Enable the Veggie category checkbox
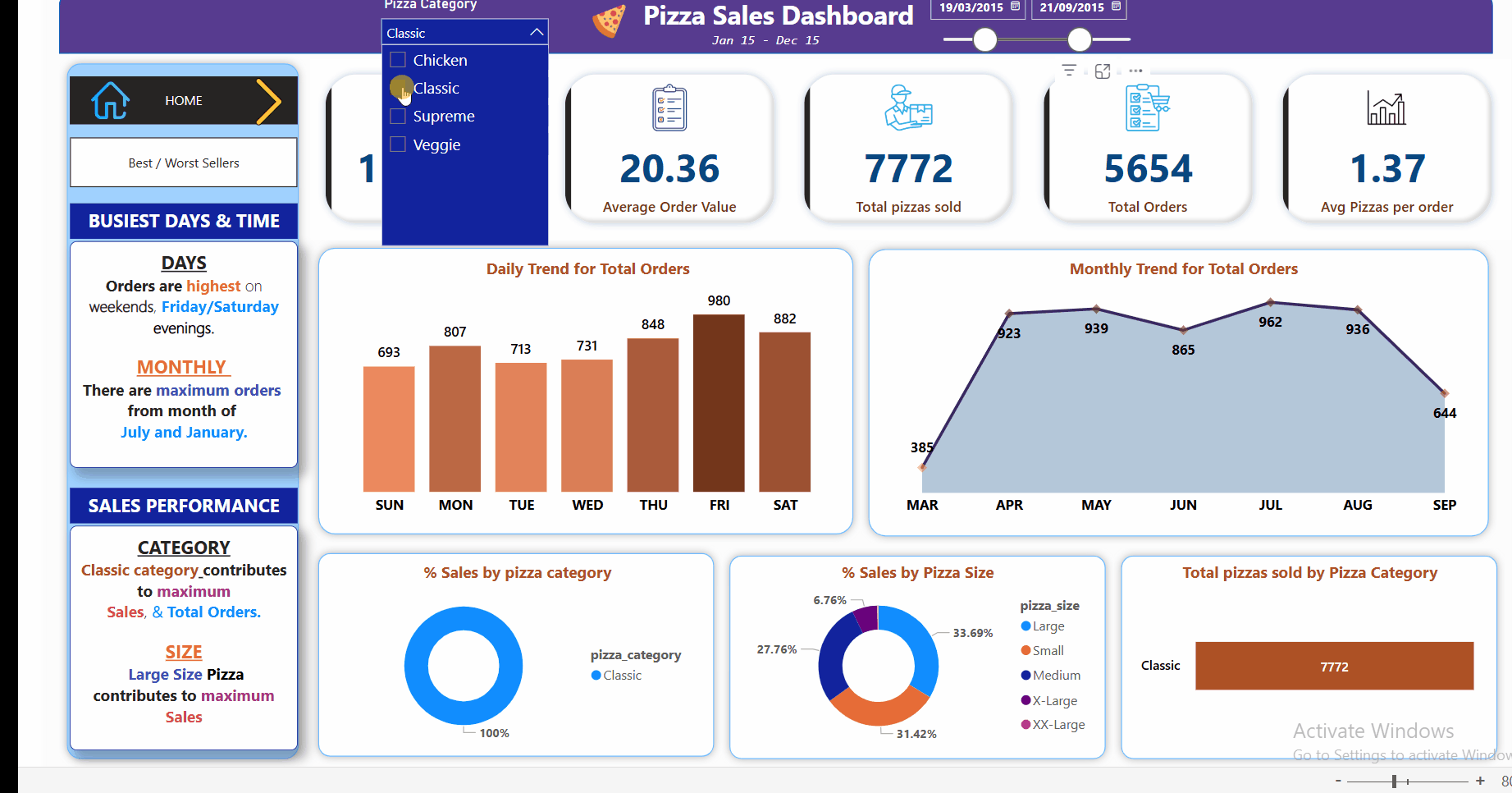 click(399, 144)
